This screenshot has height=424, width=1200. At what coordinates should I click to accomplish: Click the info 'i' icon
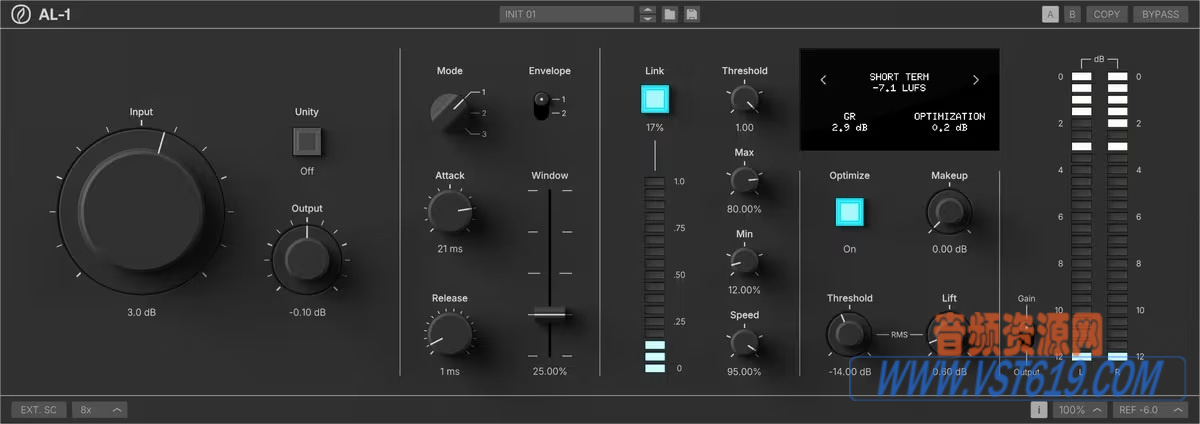(x=1040, y=410)
